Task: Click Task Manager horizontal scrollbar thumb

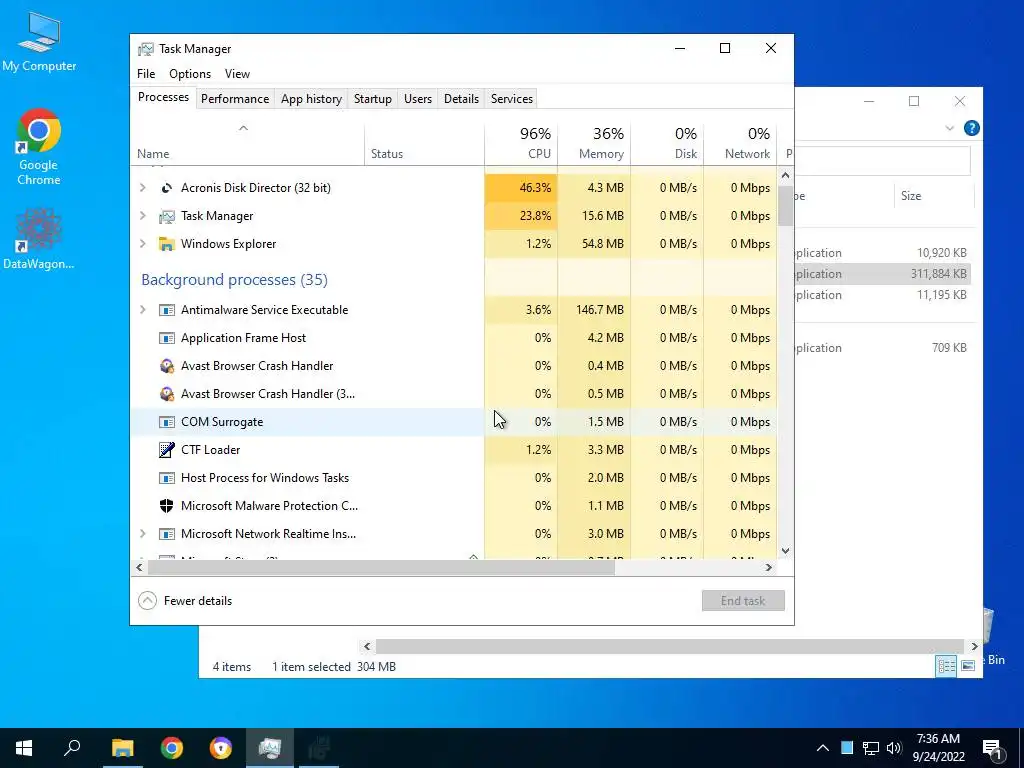Action: [381, 568]
